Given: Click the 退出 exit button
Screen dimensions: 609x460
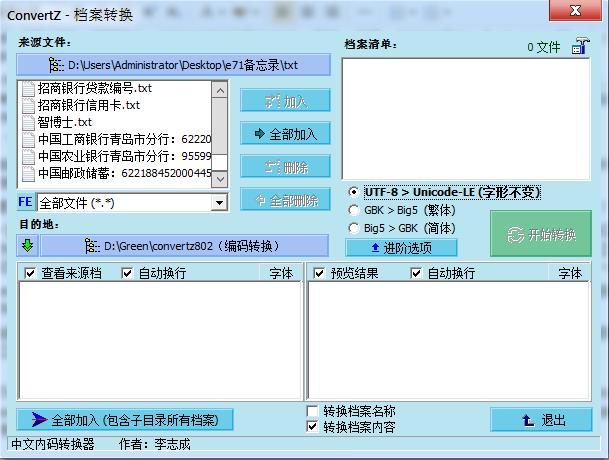Looking at the screenshot, I should pos(541,420).
